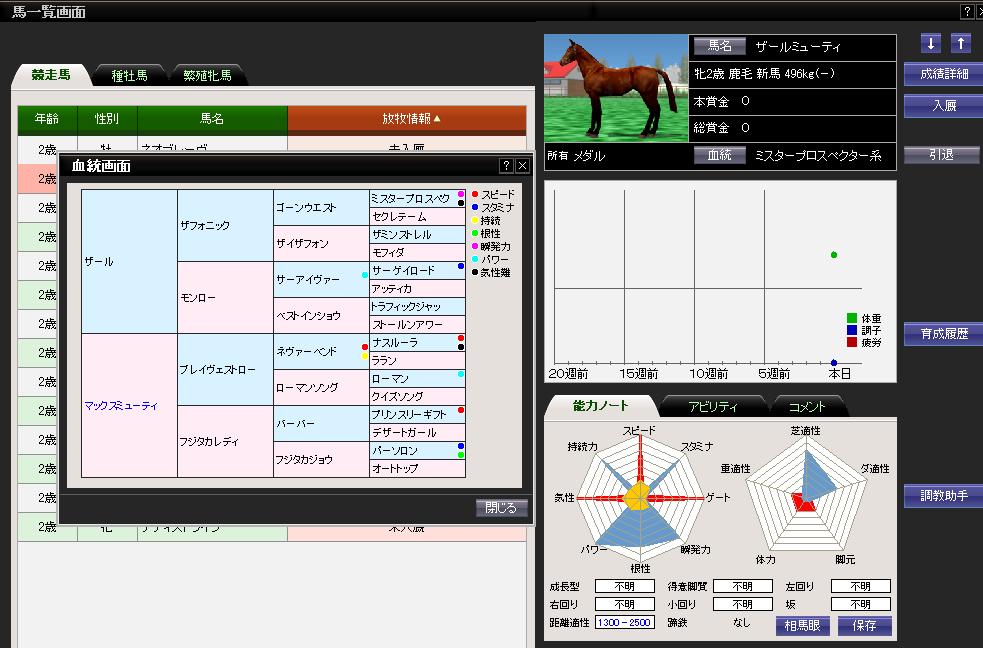Viewport: 983px width, 648px height.
Task: Close the 血統画面 dialog with X
Action: (x=522, y=166)
